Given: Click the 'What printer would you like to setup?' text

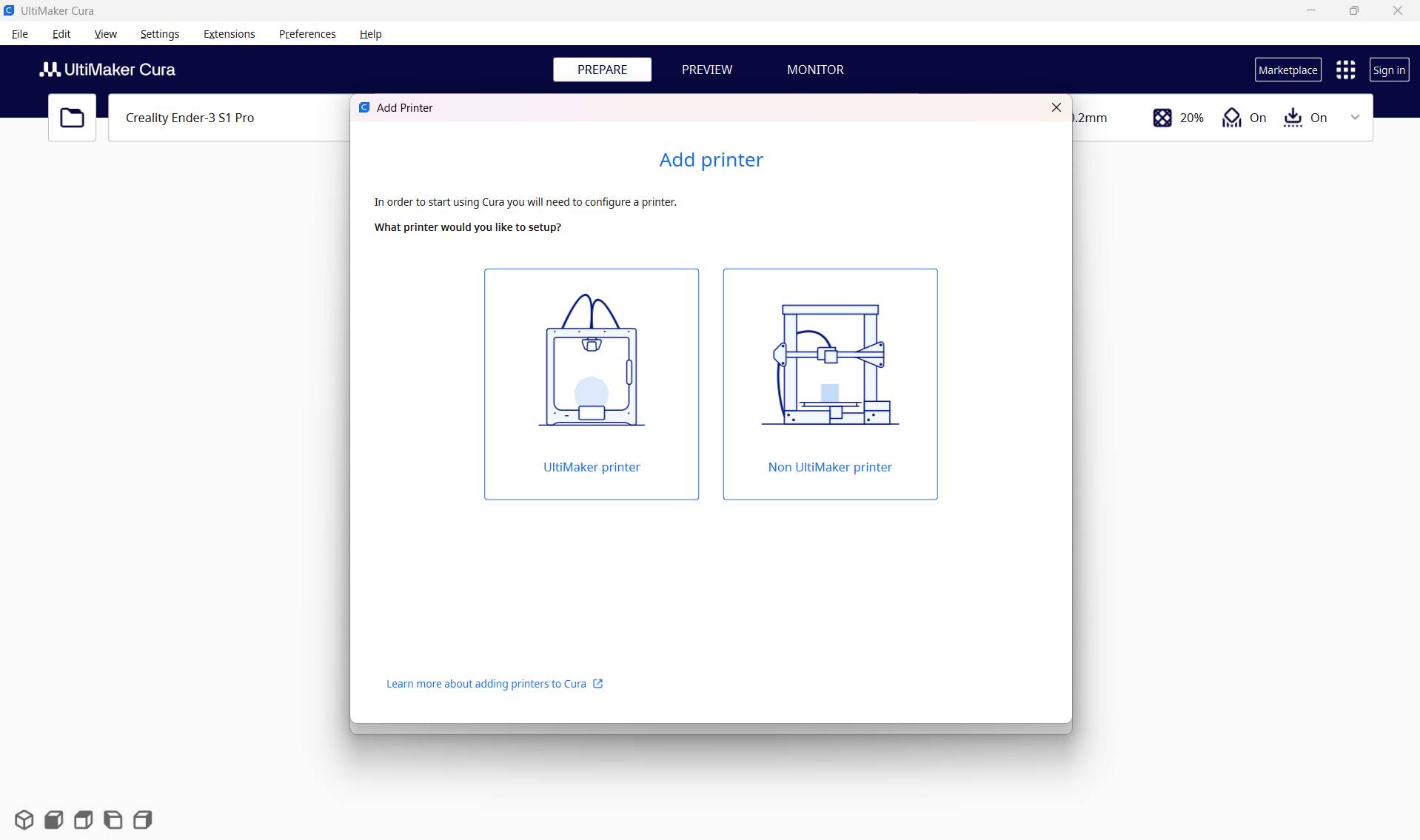Looking at the screenshot, I should [468, 227].
